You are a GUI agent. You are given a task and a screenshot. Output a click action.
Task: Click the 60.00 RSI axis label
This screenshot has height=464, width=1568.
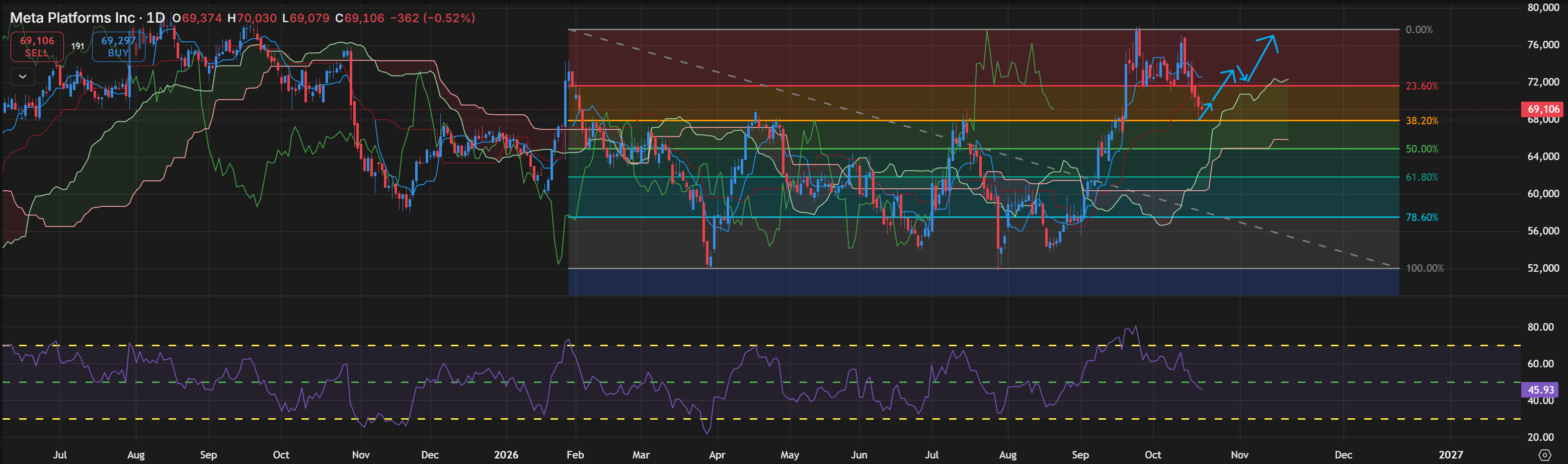1541,363
